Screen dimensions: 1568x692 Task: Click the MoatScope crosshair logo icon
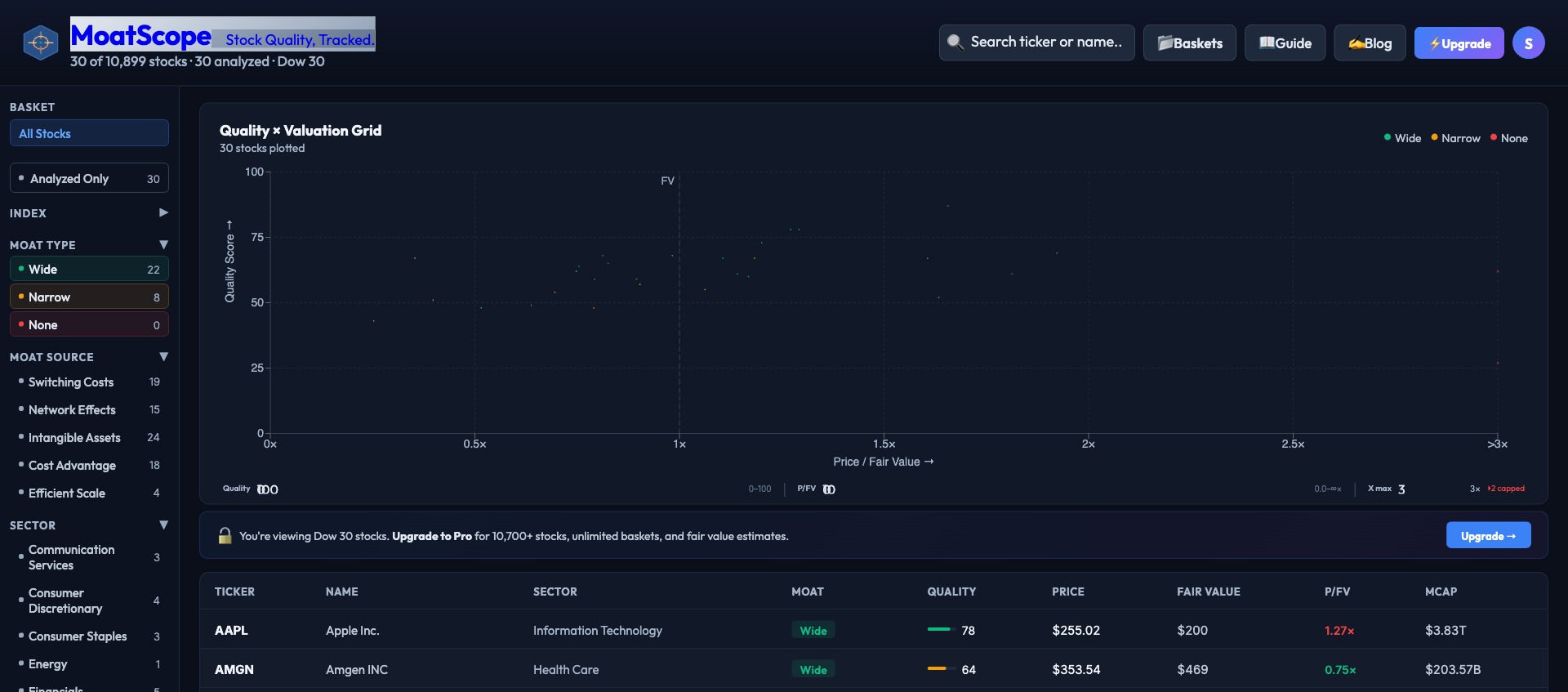click(x=40, y=43)
